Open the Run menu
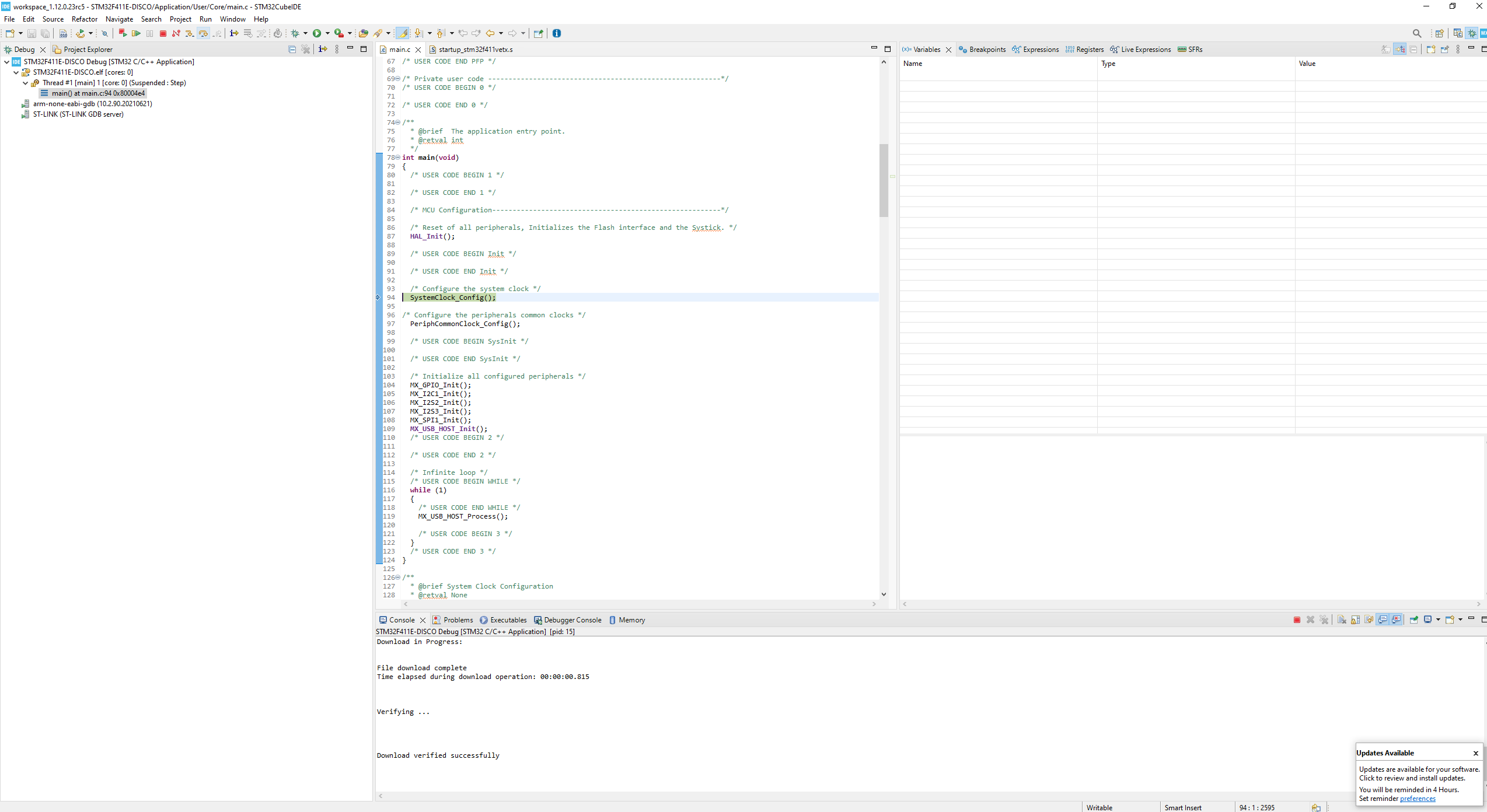 tap(205, 19)
